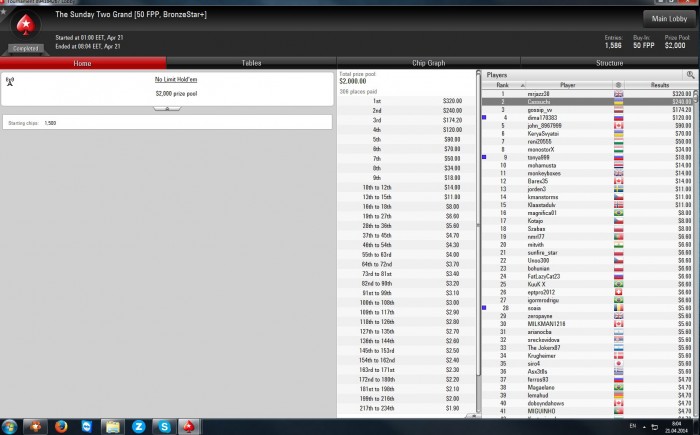Open the player search magnifier
Viewport: 700px width, 435px height.
tap(690, 75)
